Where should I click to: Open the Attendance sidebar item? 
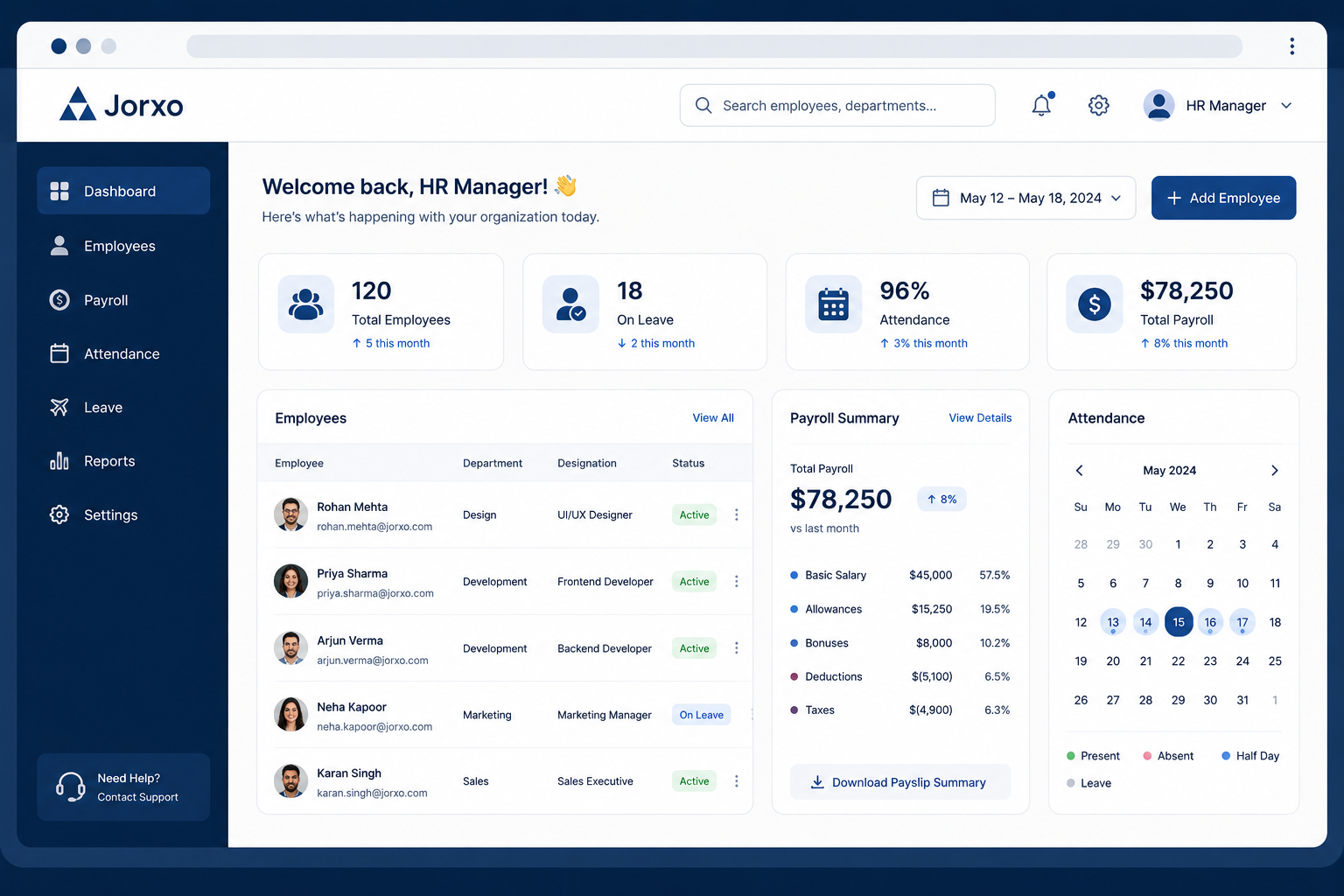click(x=123, y=353)
